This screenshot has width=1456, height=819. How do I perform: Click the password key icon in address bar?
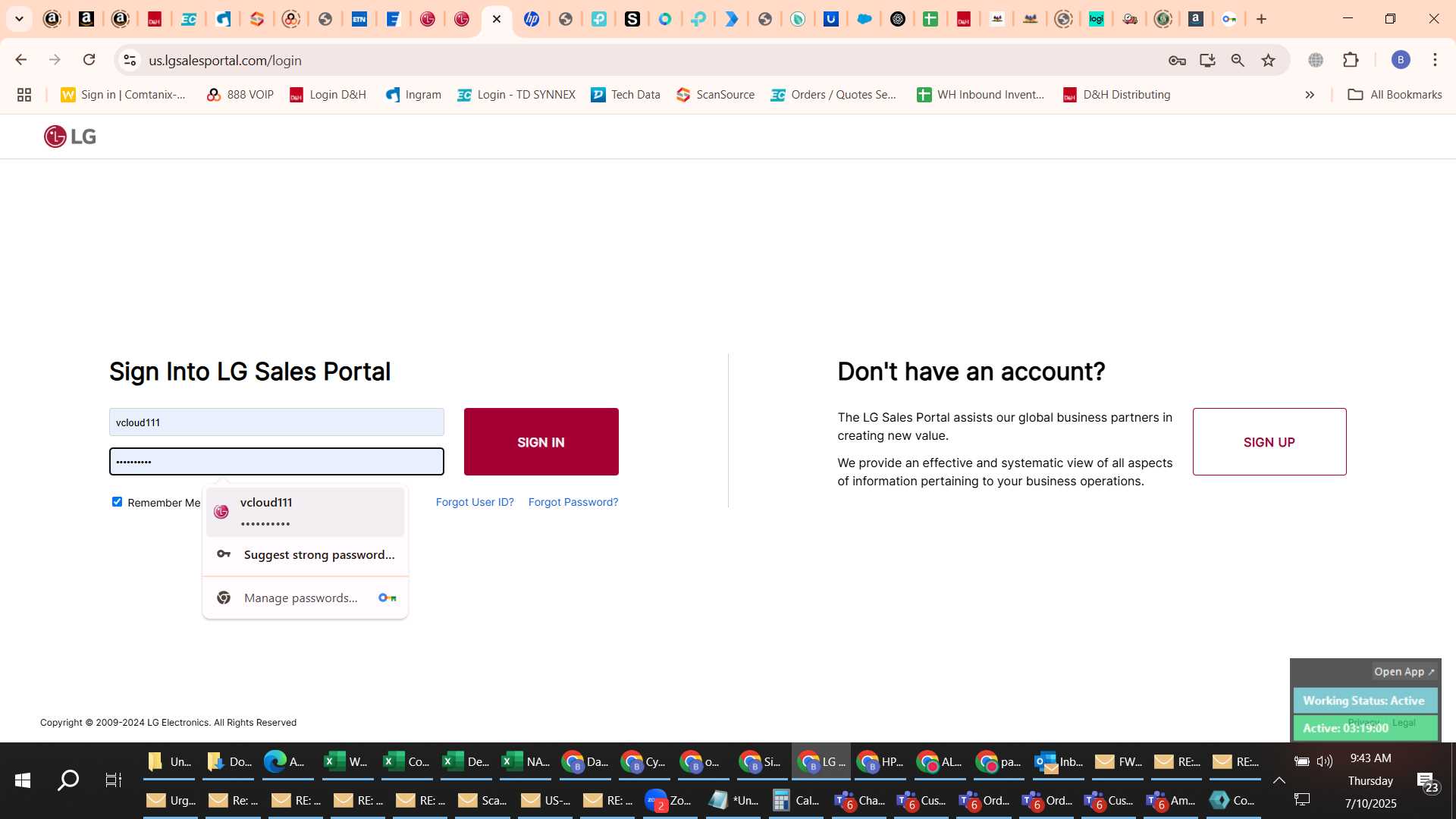pos(1177,60)
